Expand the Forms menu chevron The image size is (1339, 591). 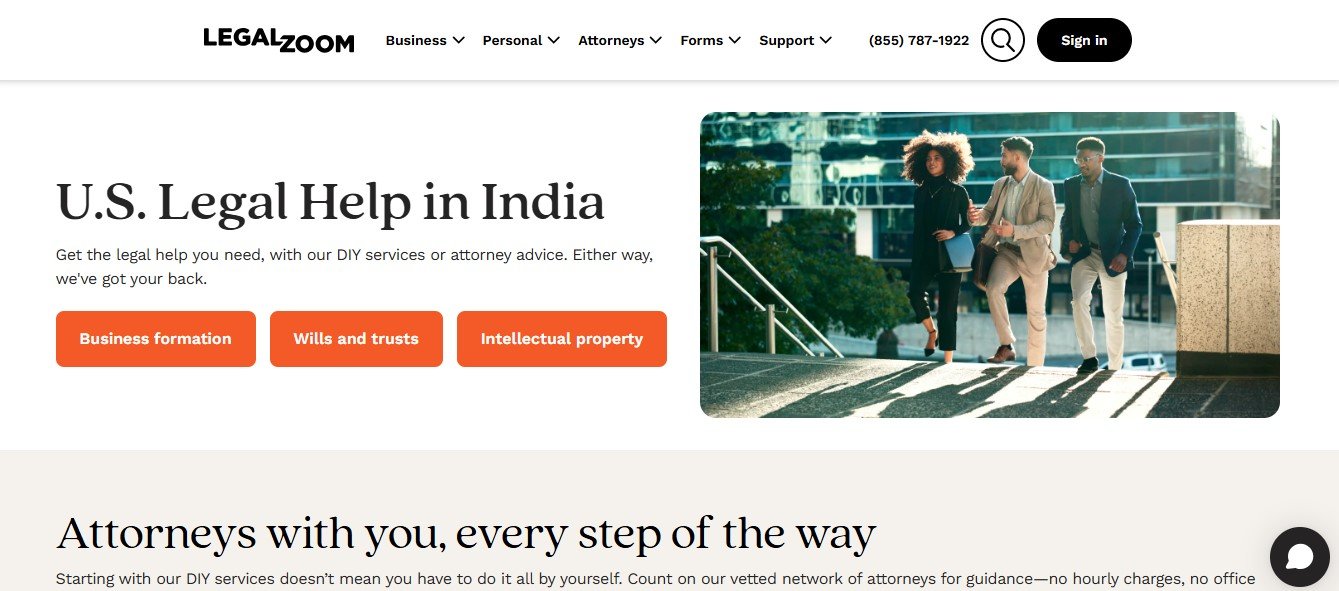[x=735, y=40]
